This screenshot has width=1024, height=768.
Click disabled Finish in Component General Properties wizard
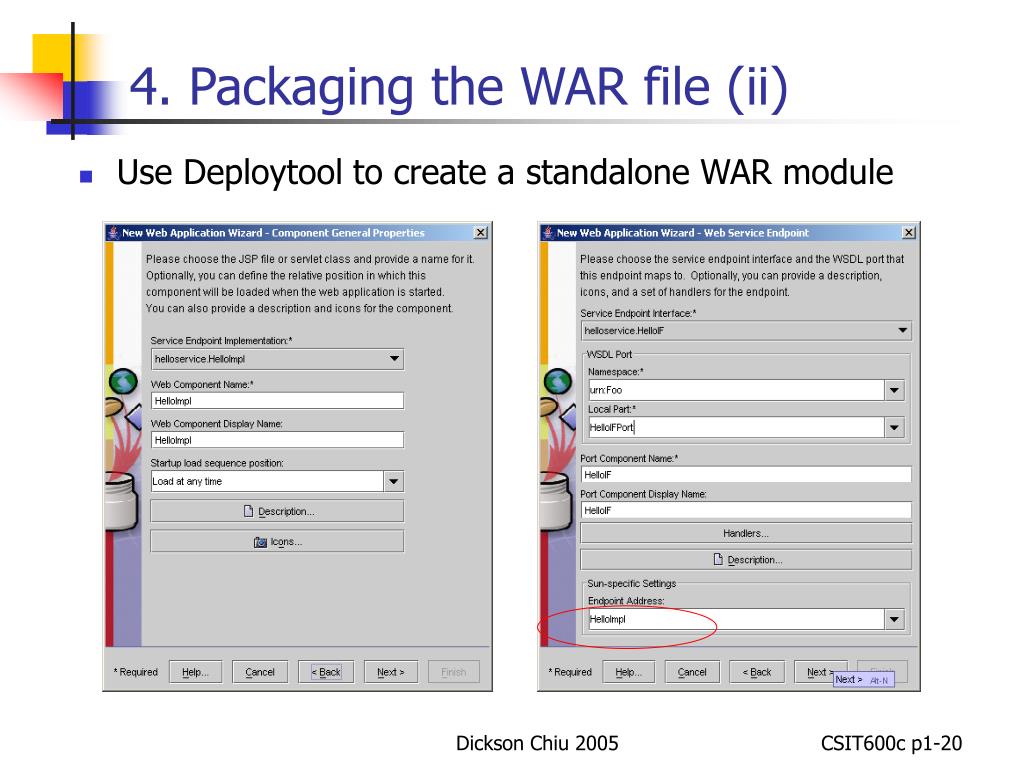[x=453, y=672]
